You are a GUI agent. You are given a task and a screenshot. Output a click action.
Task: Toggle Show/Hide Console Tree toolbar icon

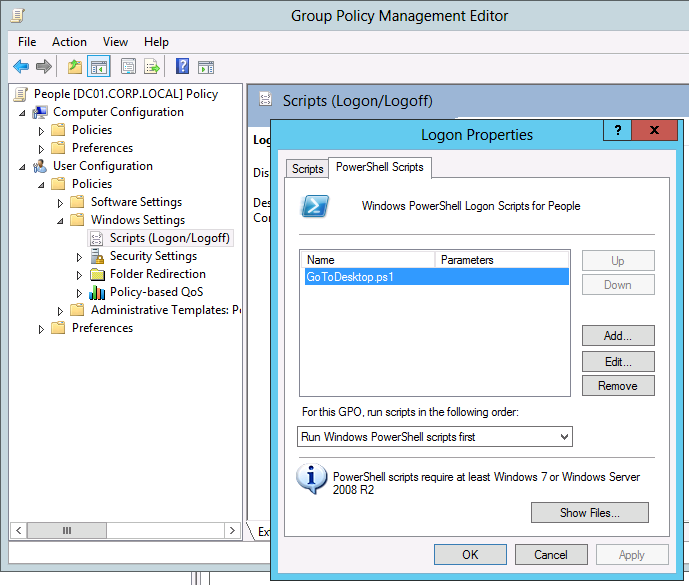(x=99, y=67)
